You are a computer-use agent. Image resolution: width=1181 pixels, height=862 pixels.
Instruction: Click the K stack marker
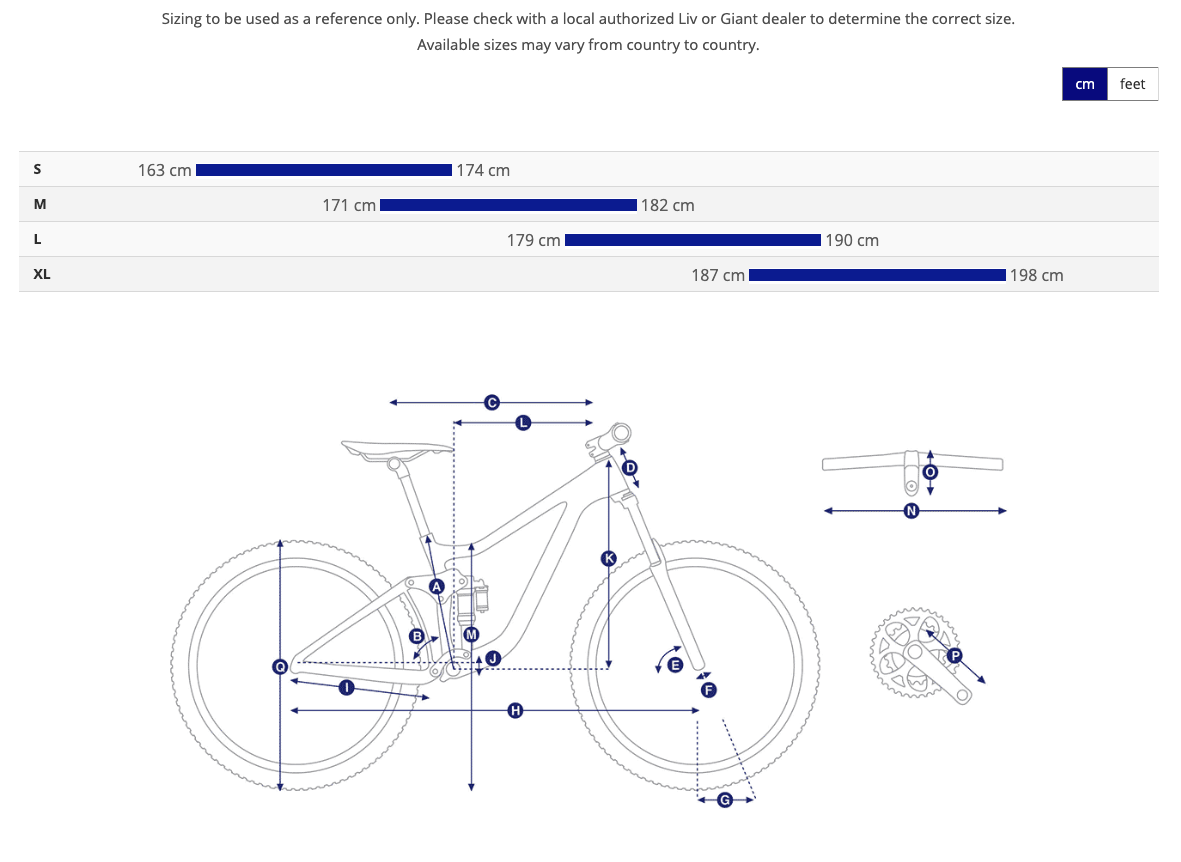[x=608, y=558]
